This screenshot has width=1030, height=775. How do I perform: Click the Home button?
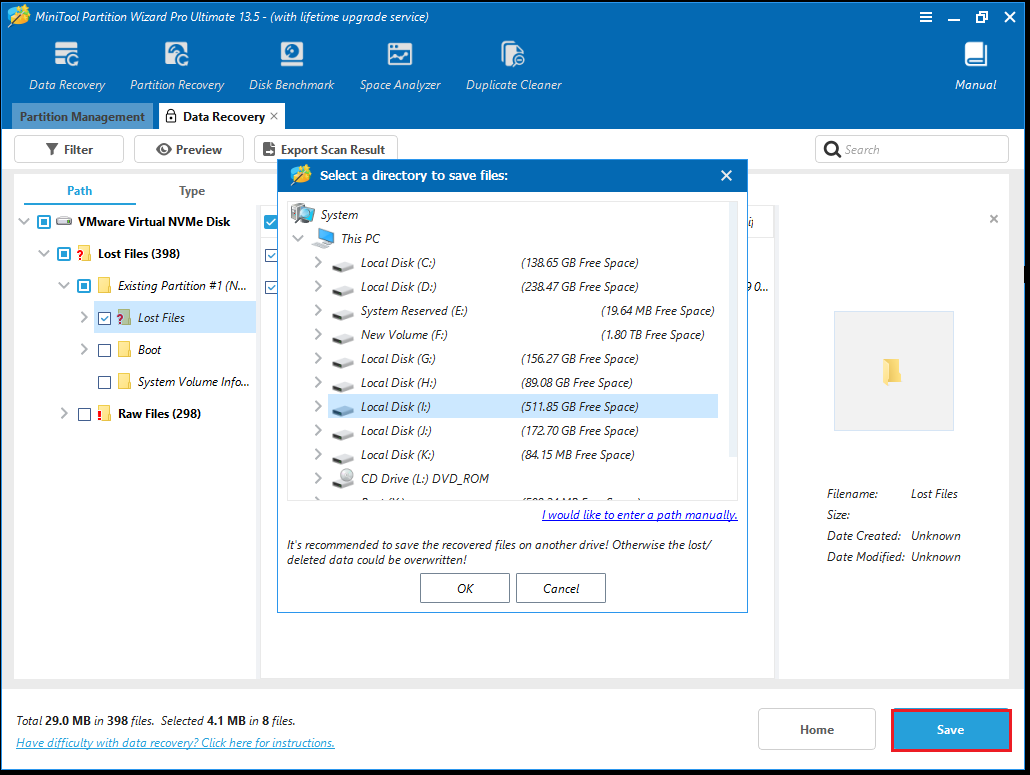click(x=817, y=729)
